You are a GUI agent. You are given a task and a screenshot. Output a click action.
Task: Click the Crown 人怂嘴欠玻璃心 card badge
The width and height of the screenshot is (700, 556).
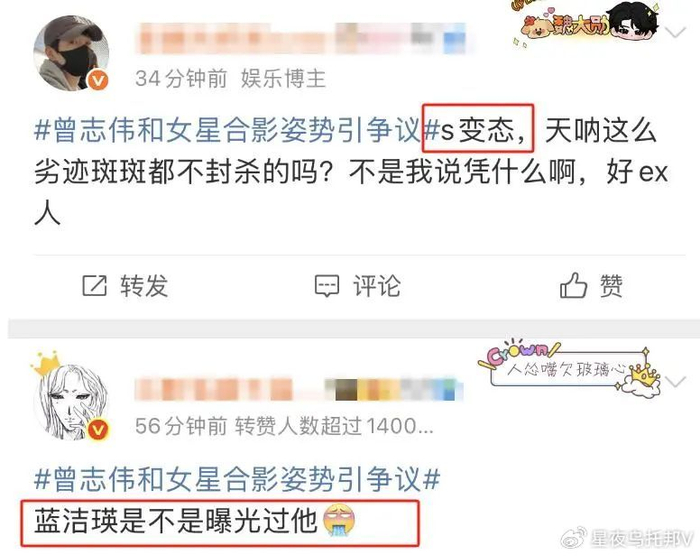tap(569, 370)
